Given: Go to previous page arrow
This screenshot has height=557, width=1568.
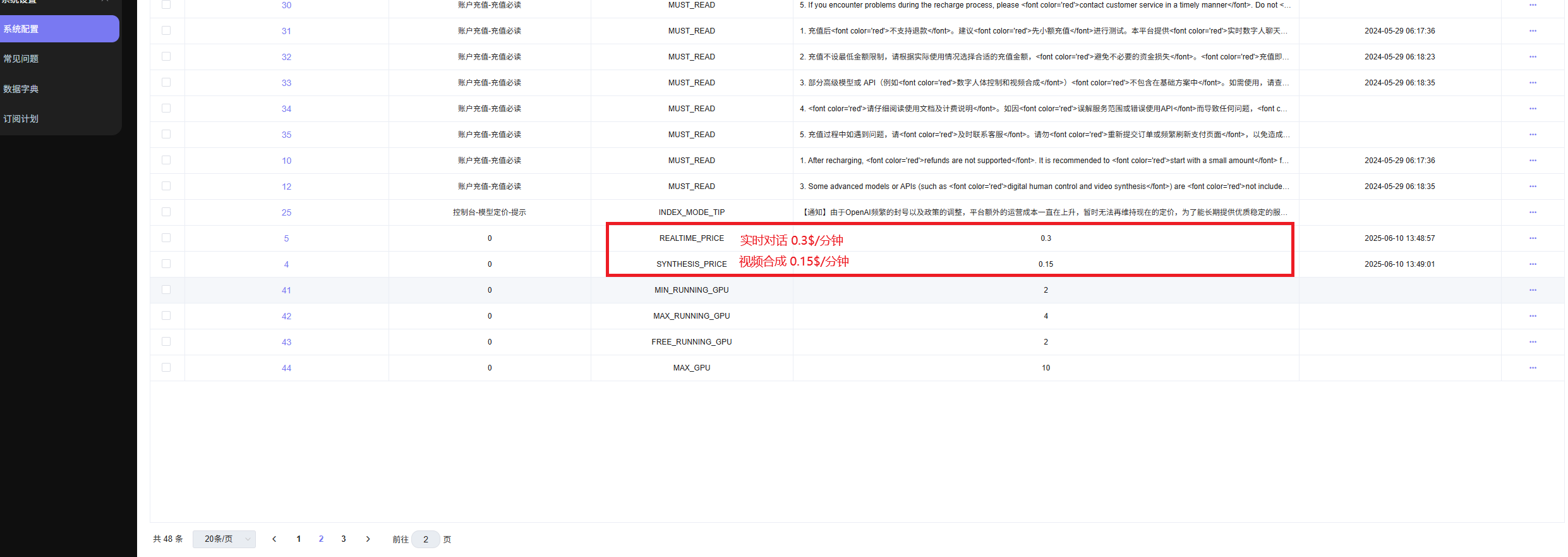Looking at the screenshot, I should (274, 539).
